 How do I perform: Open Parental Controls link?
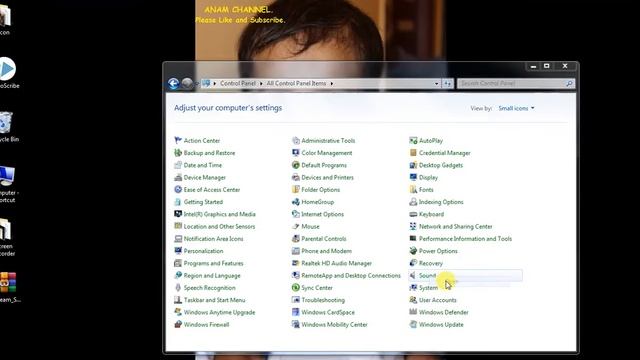click(324, 238)
